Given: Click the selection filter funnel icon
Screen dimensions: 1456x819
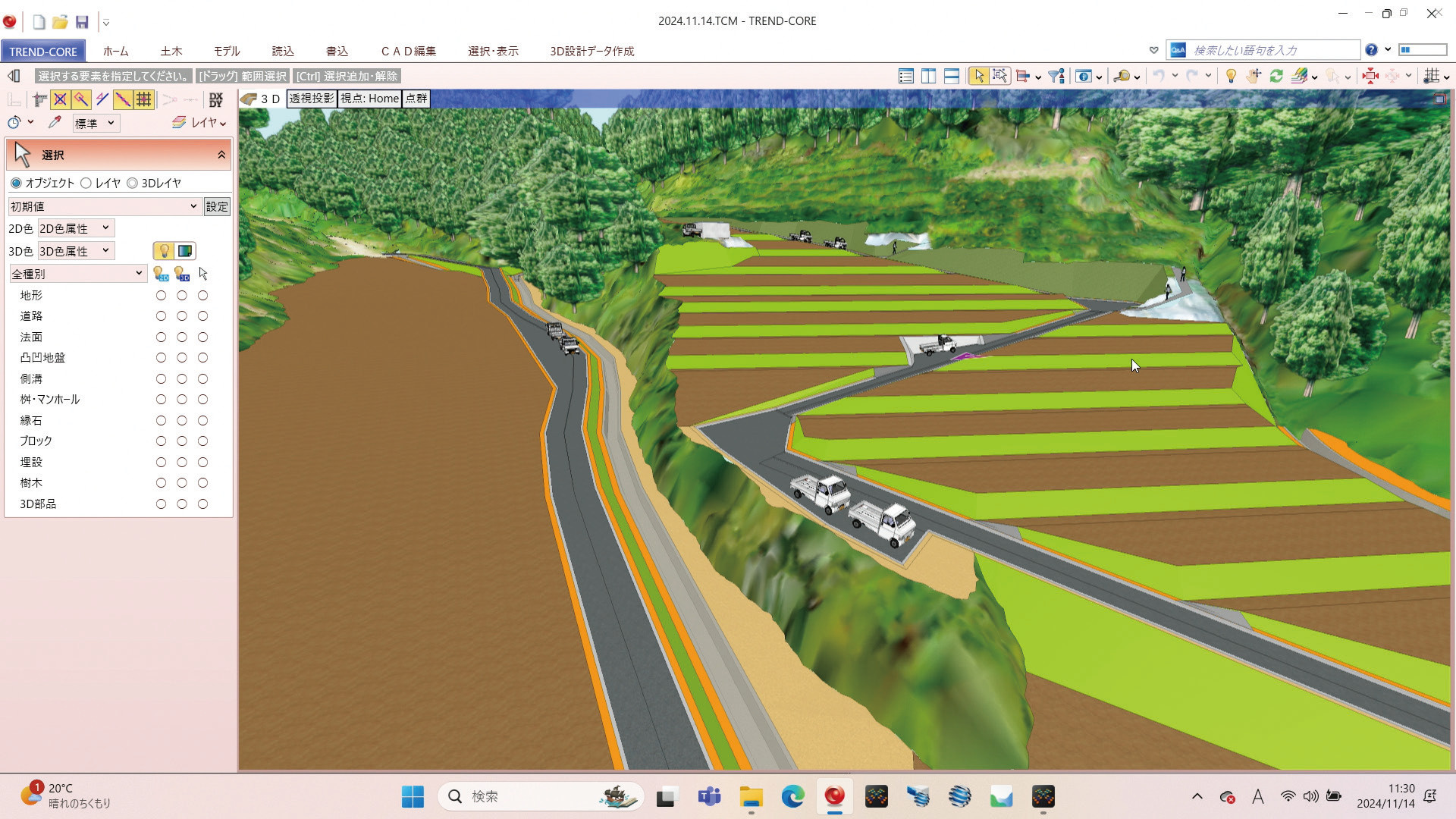Looking at the screenshot, I should point(1056,76).
